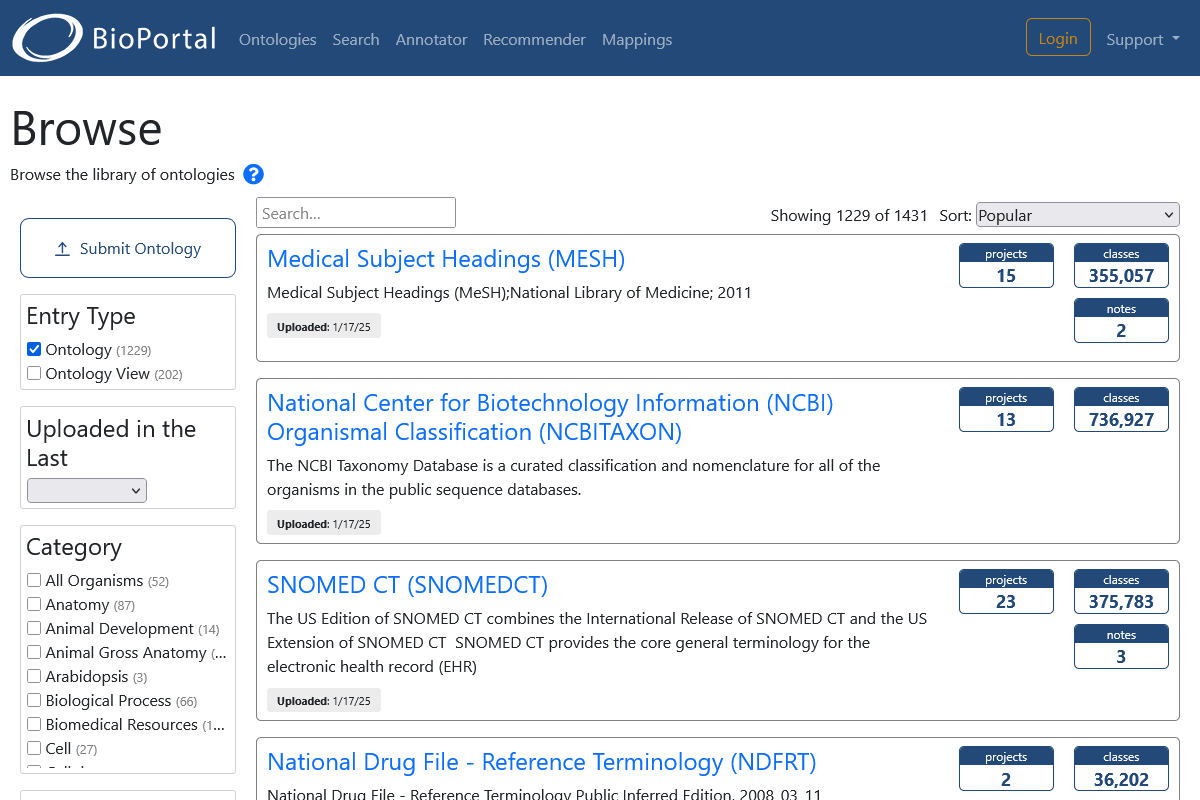
Task: View the 23 projects for SNOMED CT
Action: pyautogui.click(x=1006, y=591)
